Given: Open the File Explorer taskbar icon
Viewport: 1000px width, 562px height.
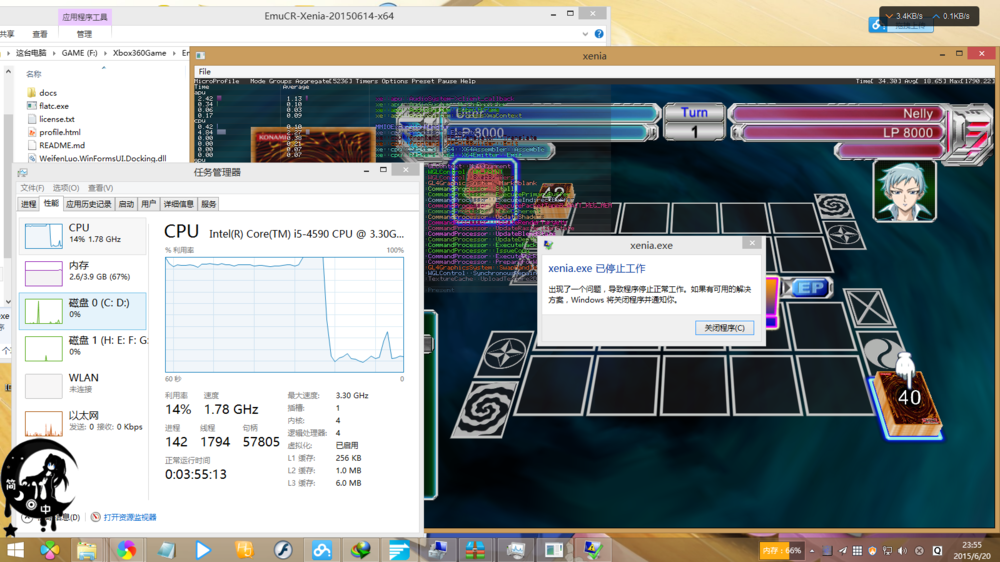Looking at the screenshot, I should (x=86, y=549).
